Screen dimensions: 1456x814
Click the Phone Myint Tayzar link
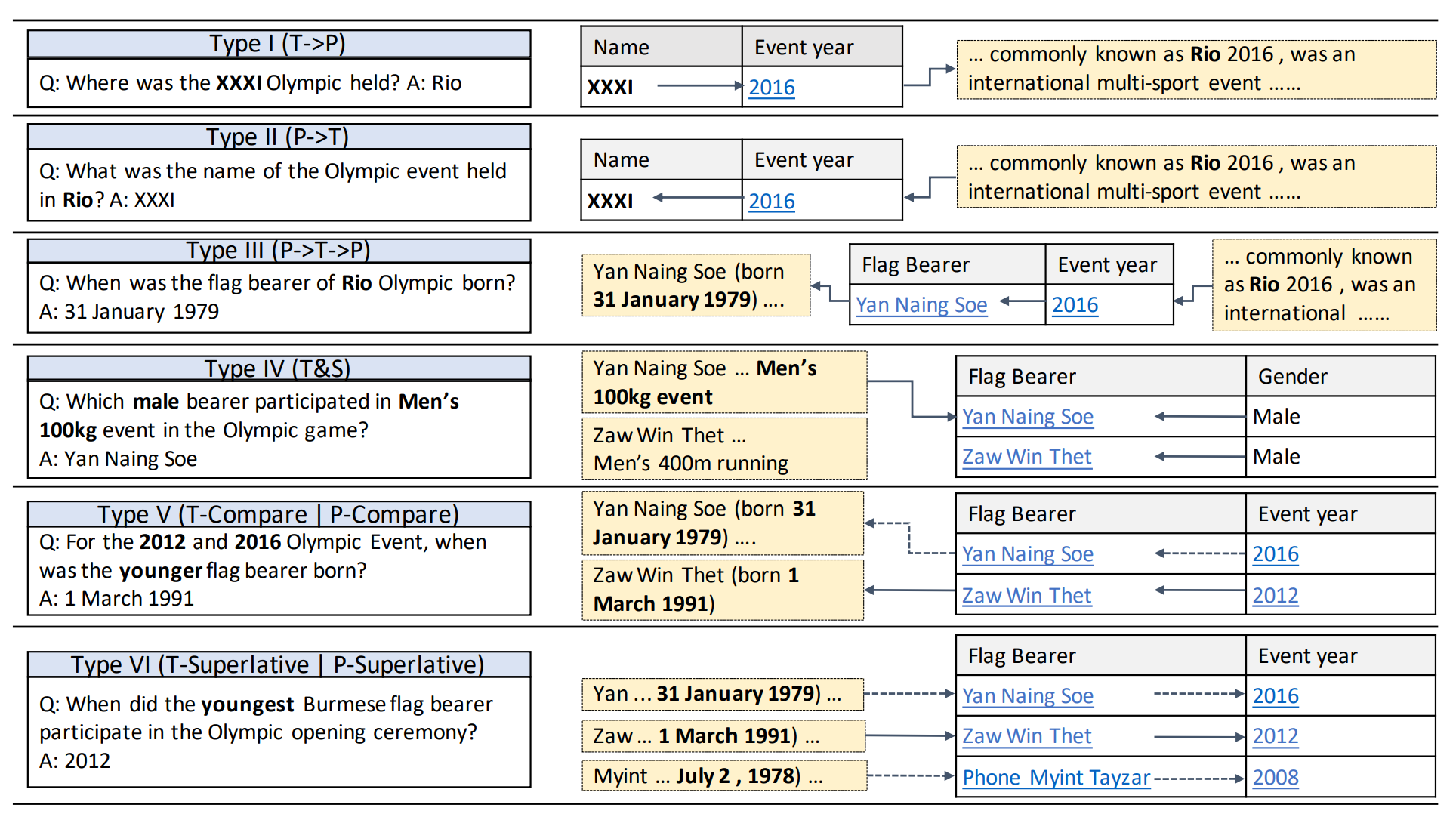click(1056, 778)
